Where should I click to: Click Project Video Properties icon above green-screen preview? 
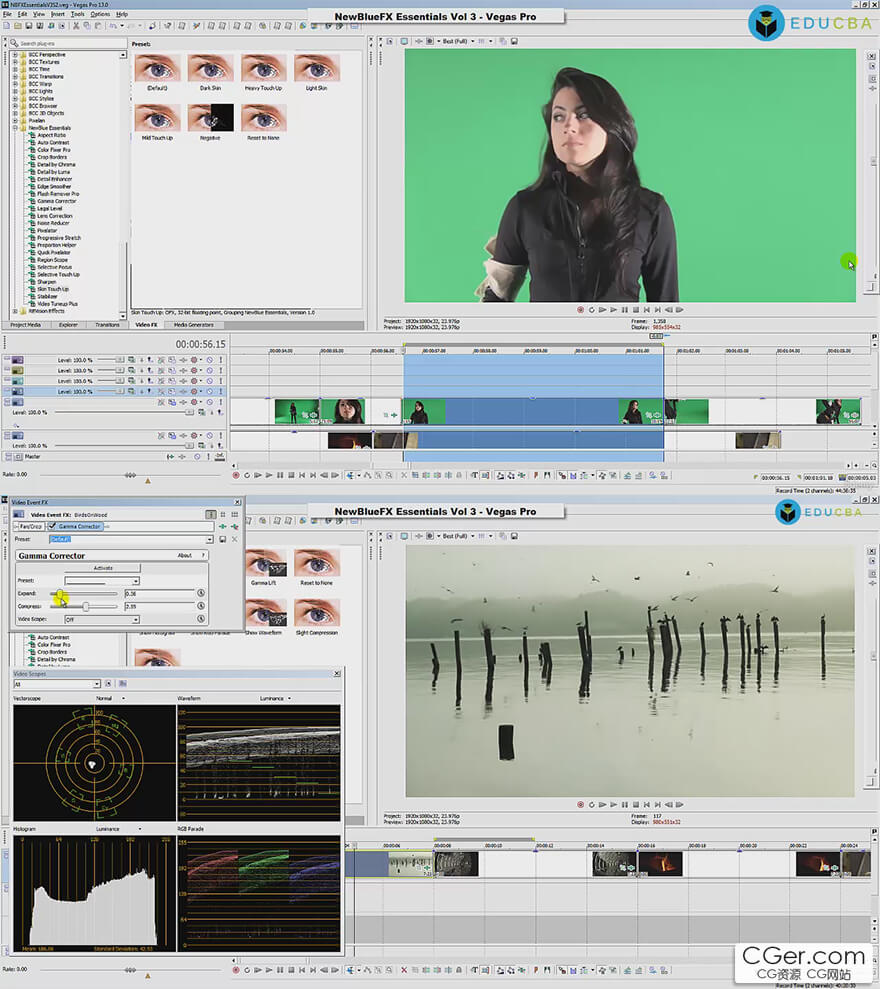pos(390,41)
